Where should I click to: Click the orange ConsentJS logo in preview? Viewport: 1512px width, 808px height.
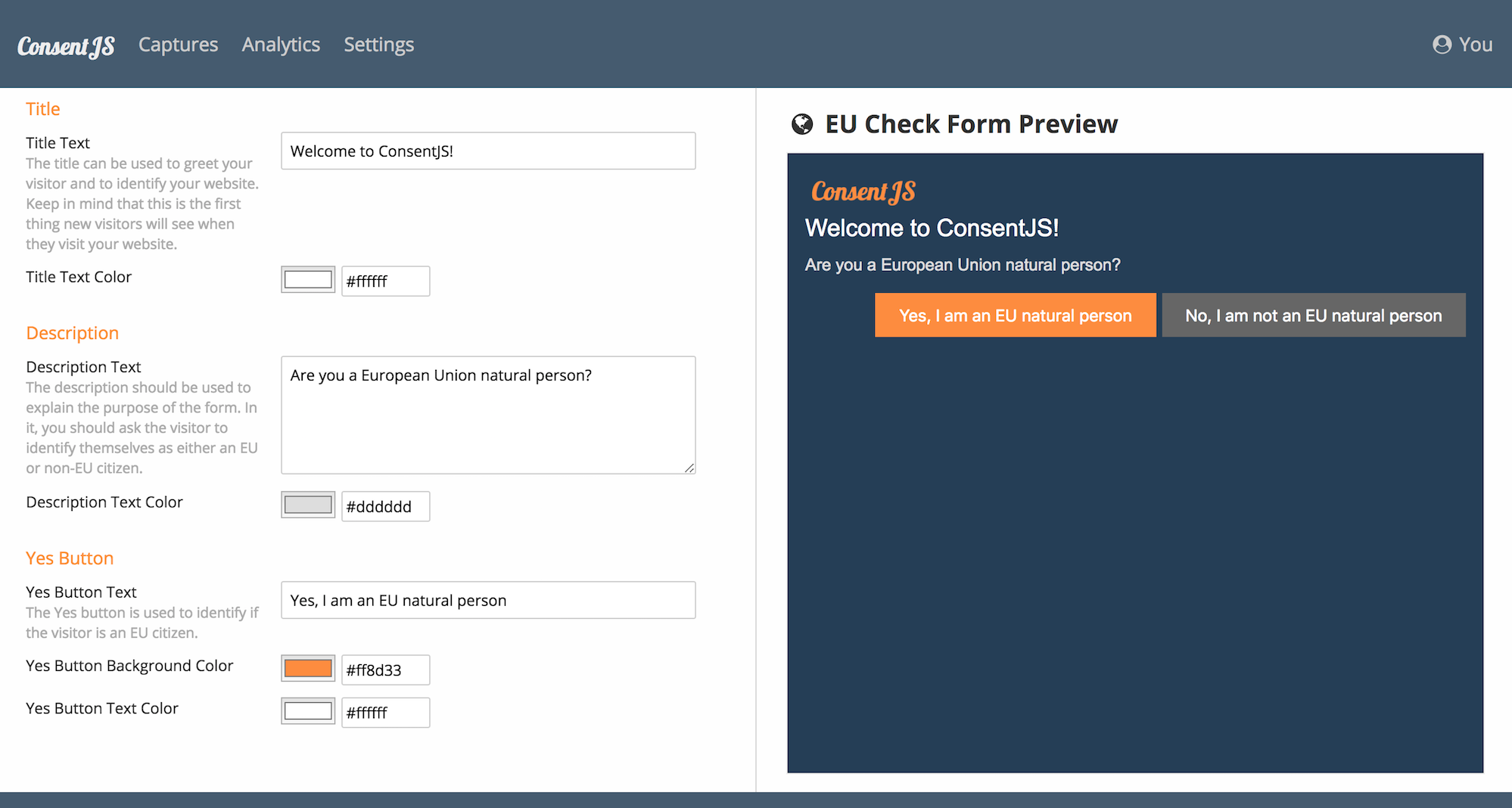pyautogui.click(x=863, y=192)
